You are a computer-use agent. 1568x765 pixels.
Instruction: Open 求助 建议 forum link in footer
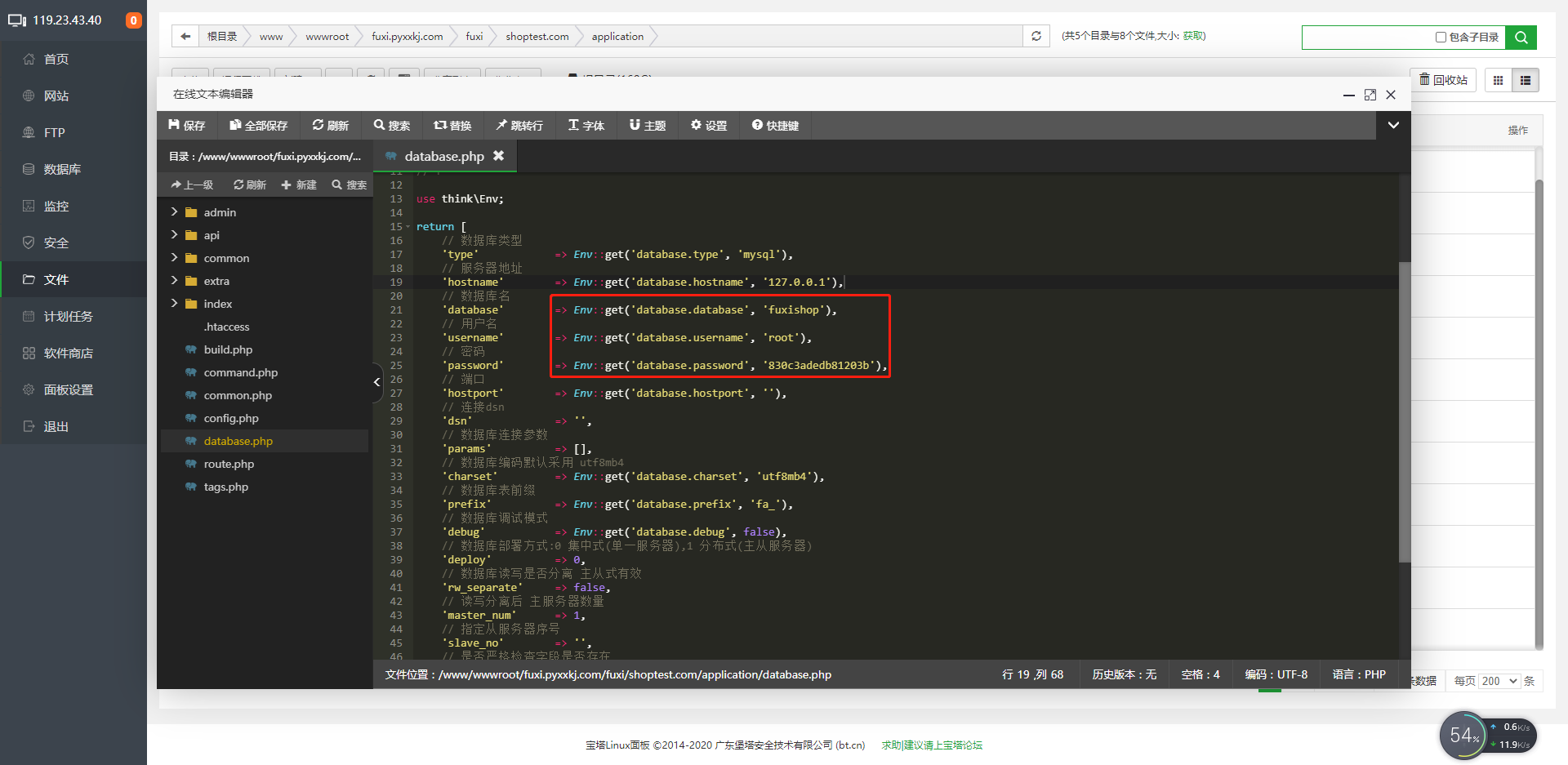[932, 745]
